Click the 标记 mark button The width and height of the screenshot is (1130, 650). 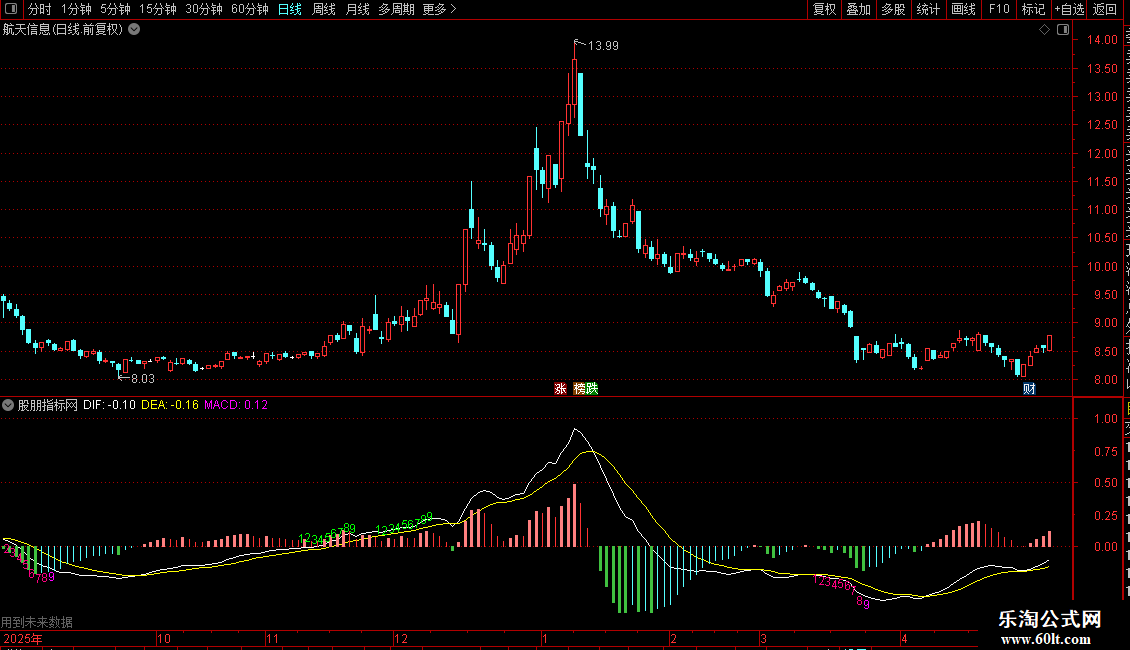point(1033,9)
